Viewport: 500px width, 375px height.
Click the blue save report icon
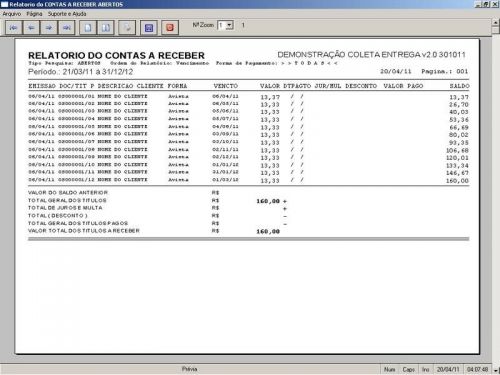point(149,27)
